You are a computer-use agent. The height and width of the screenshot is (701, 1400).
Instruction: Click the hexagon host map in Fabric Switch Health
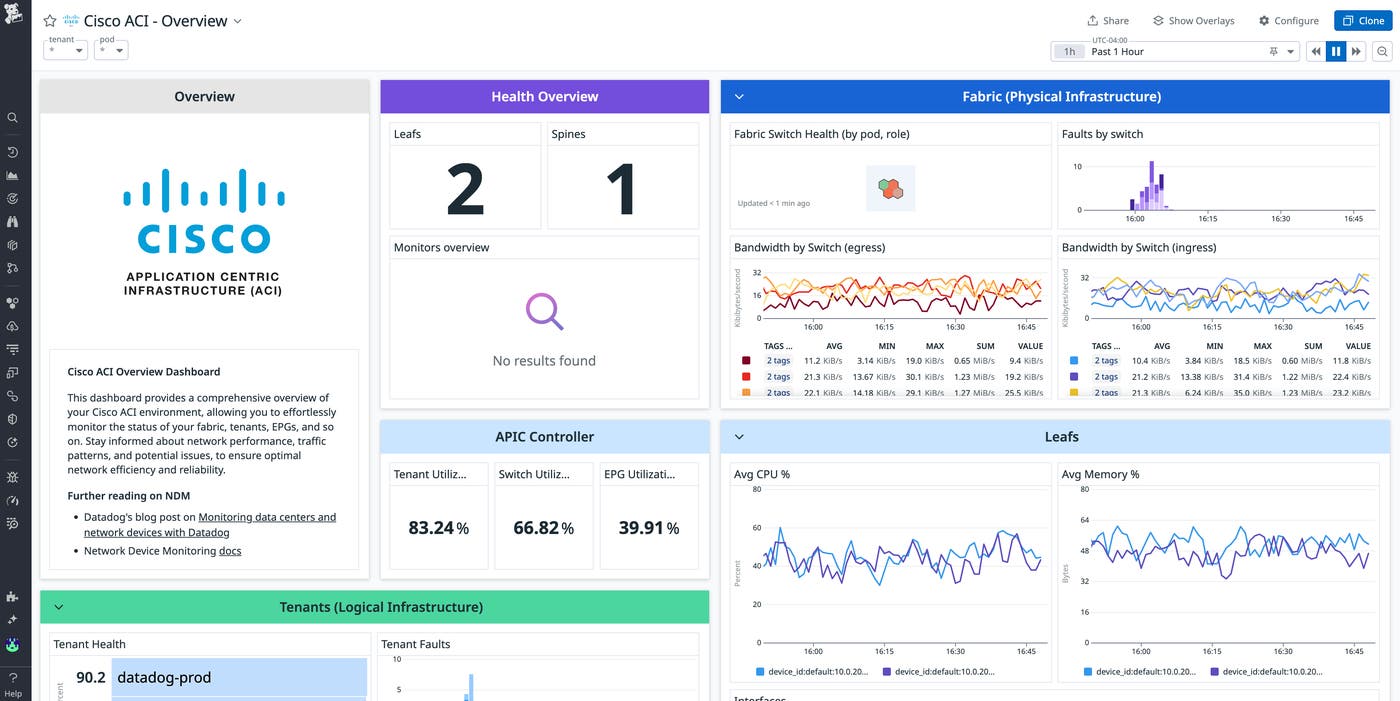tap(890, 188)
